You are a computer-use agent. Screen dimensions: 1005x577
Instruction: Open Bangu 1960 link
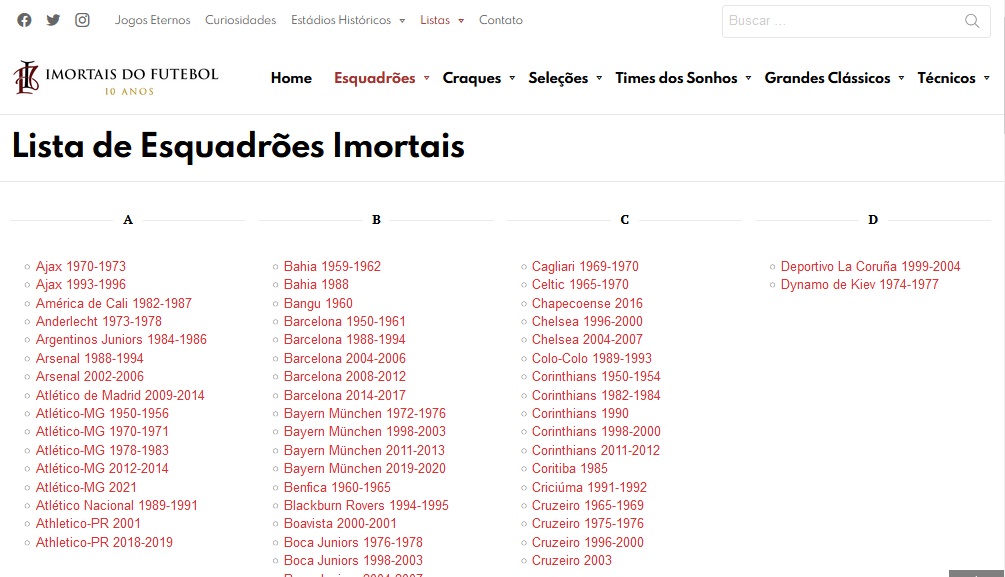(x=318, y=303)
